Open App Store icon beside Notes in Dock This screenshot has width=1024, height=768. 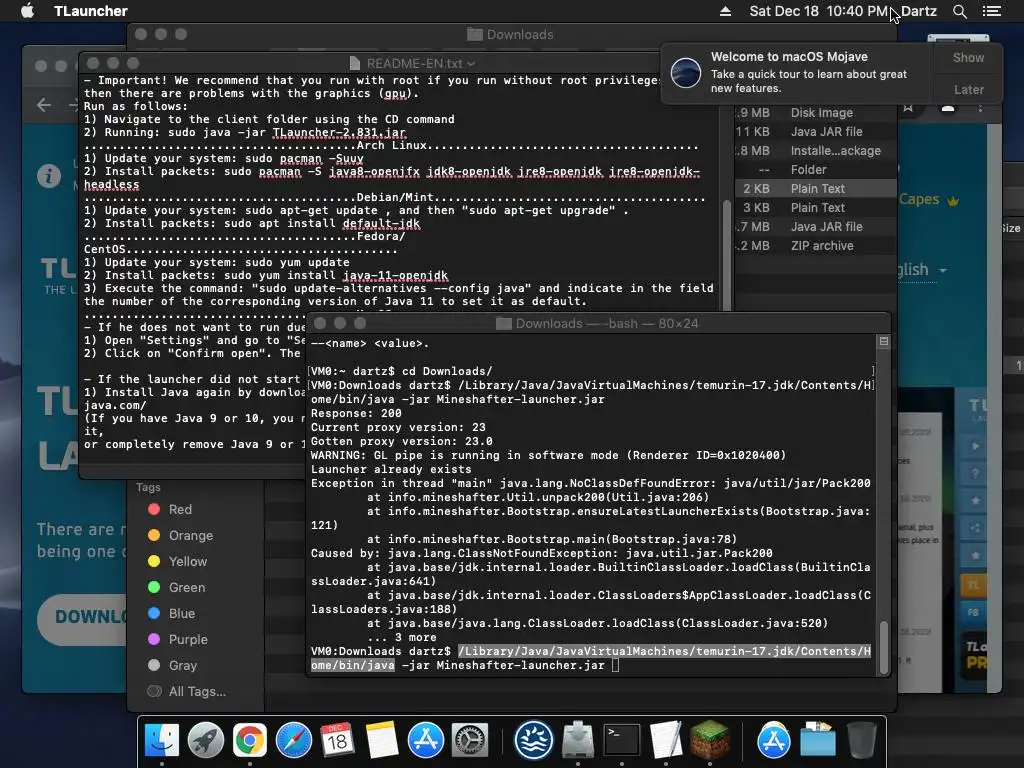pos(426,741)
